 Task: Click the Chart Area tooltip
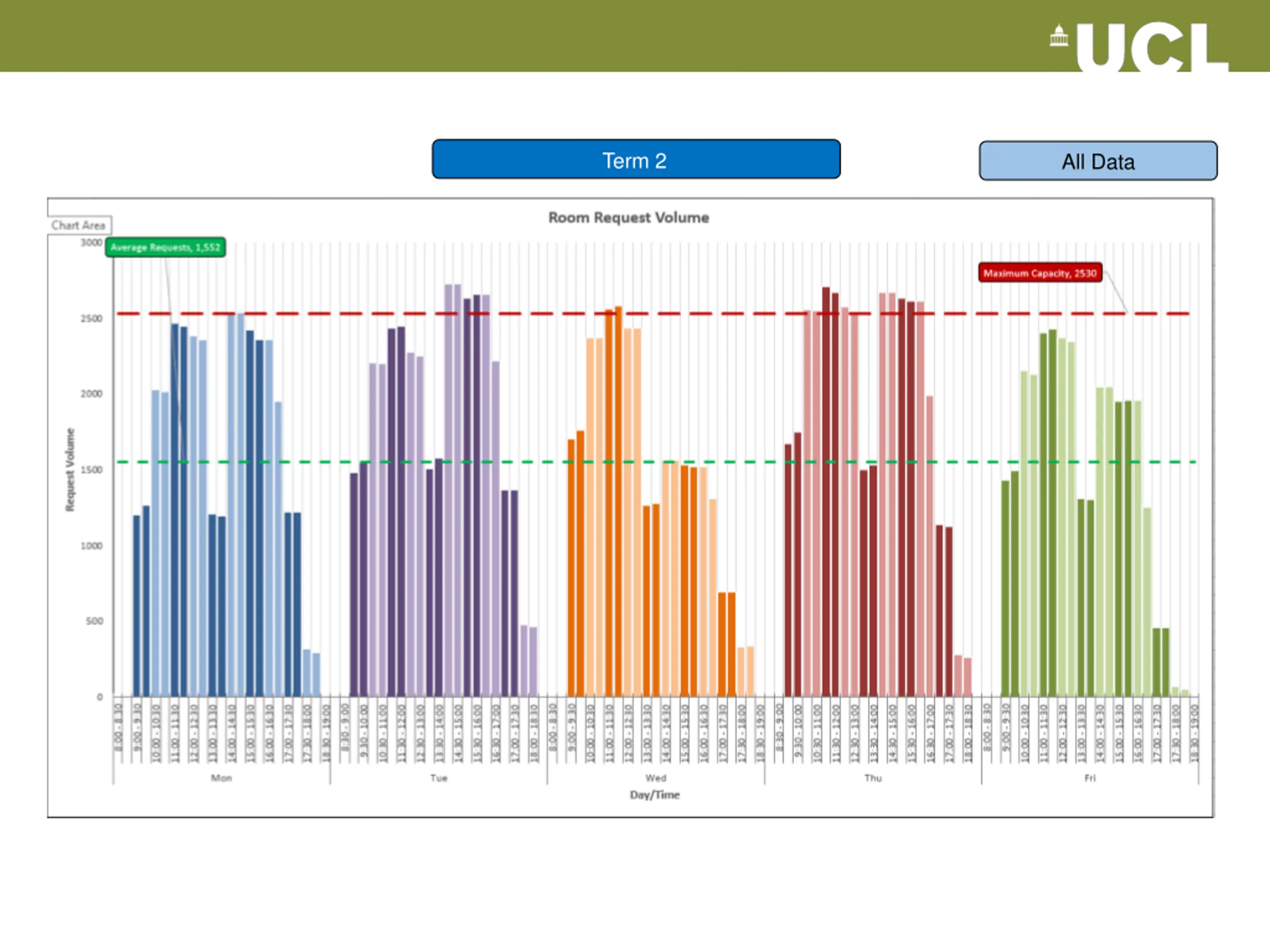click(79, 225)
